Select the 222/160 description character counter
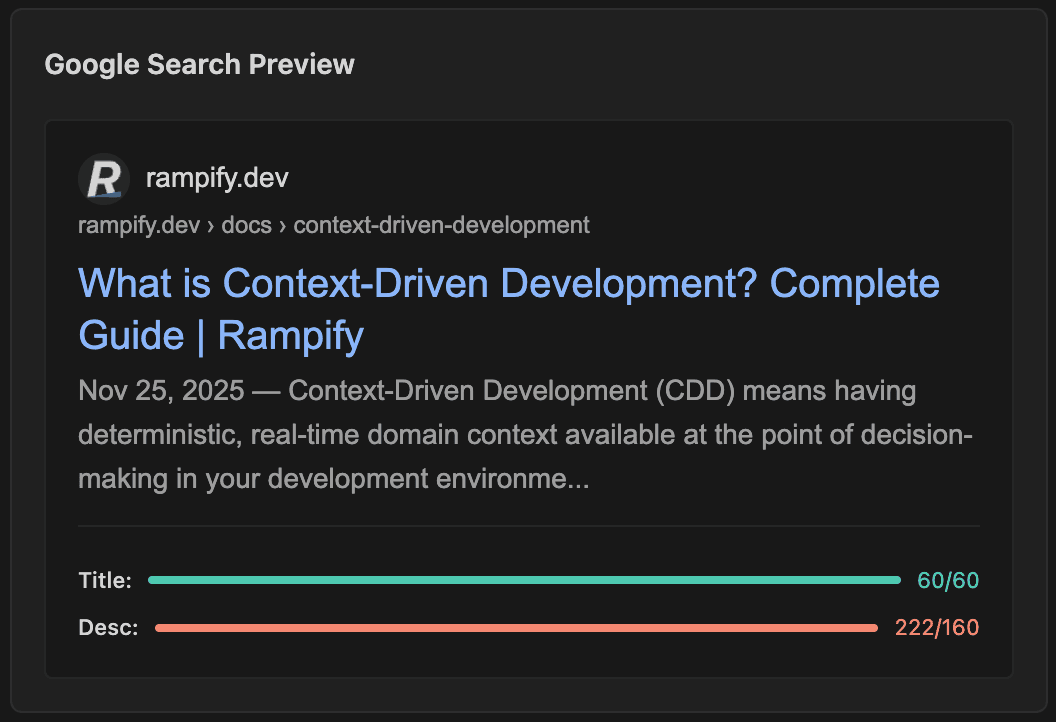The width and height of the screenshot is (1056, 722). [937, 627]
